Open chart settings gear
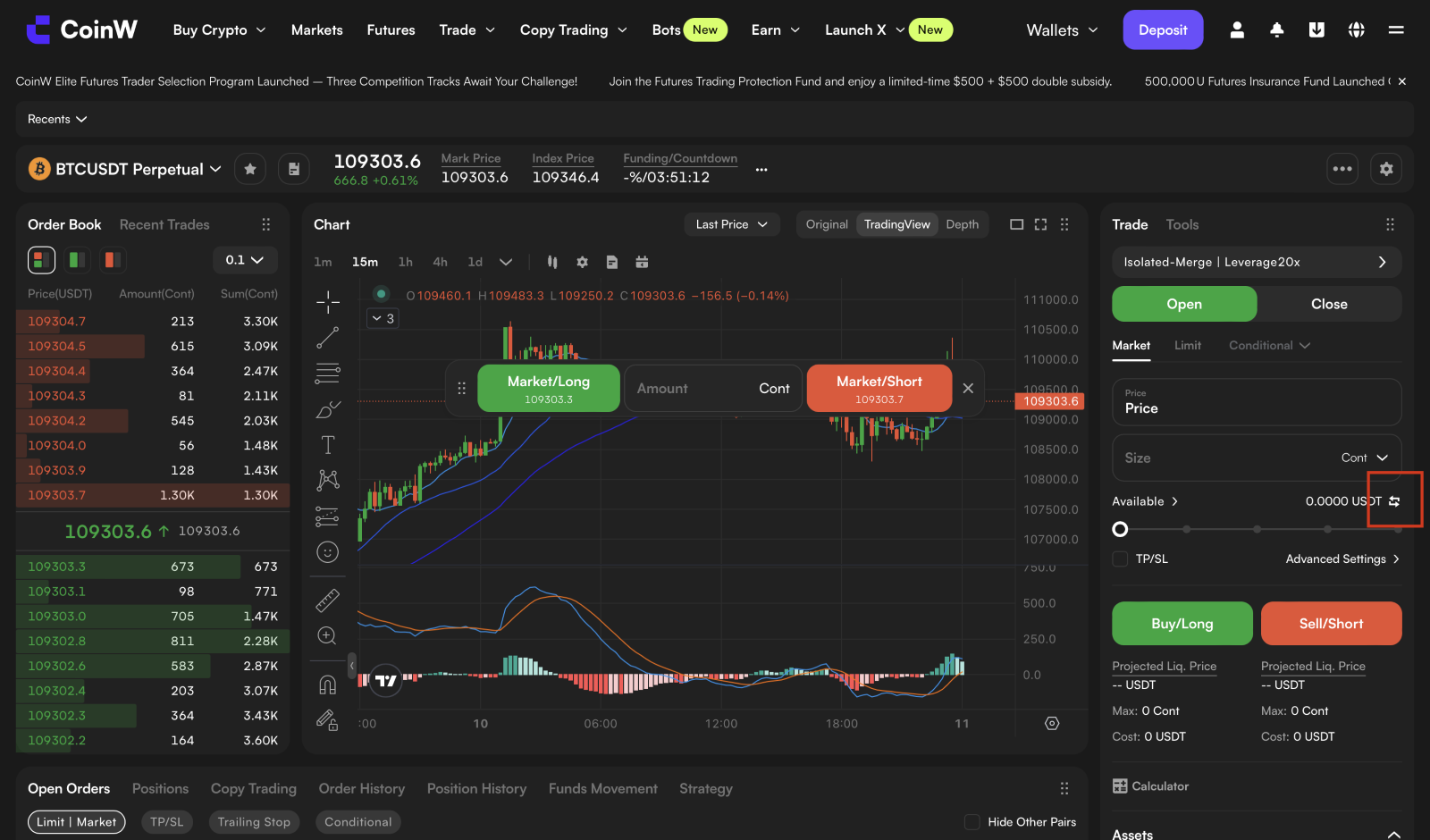The height and width of the screenshot is (840, 1430). pyautogui.click(x=583, y=262)
